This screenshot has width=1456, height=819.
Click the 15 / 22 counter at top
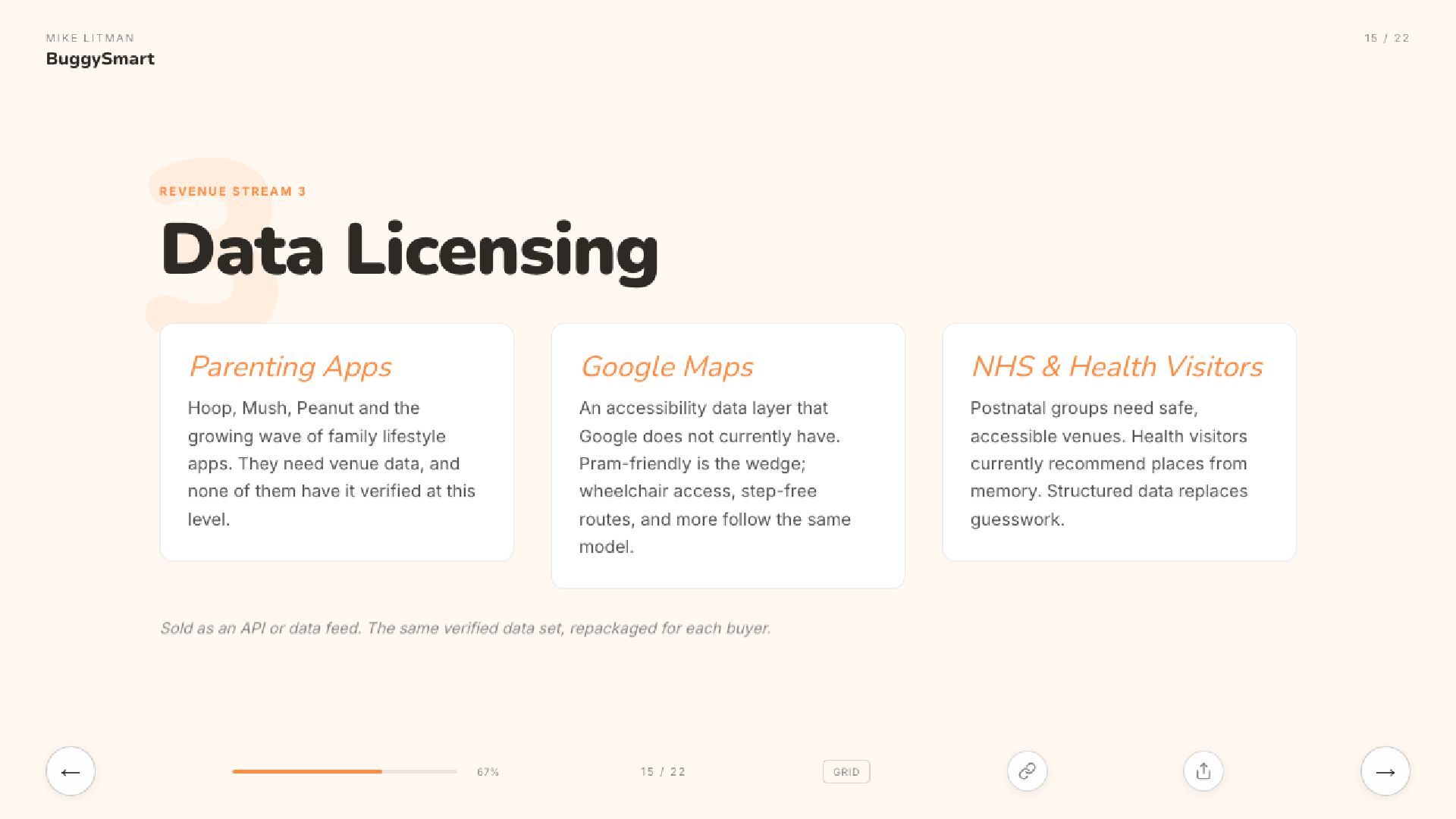pyautogui.click(x=1386, y=38)
